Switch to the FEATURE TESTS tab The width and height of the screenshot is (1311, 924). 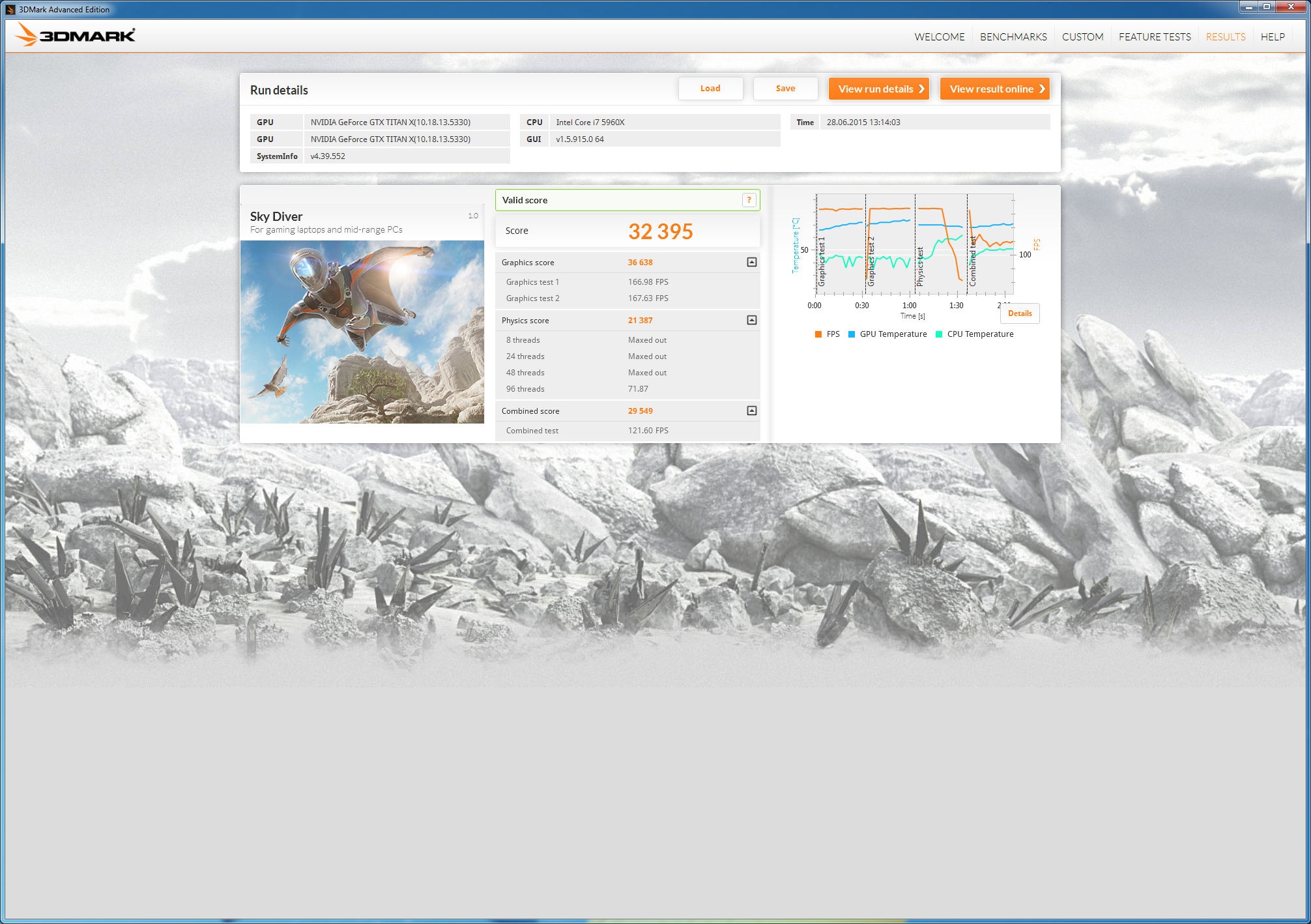(x=1155, y=37)
